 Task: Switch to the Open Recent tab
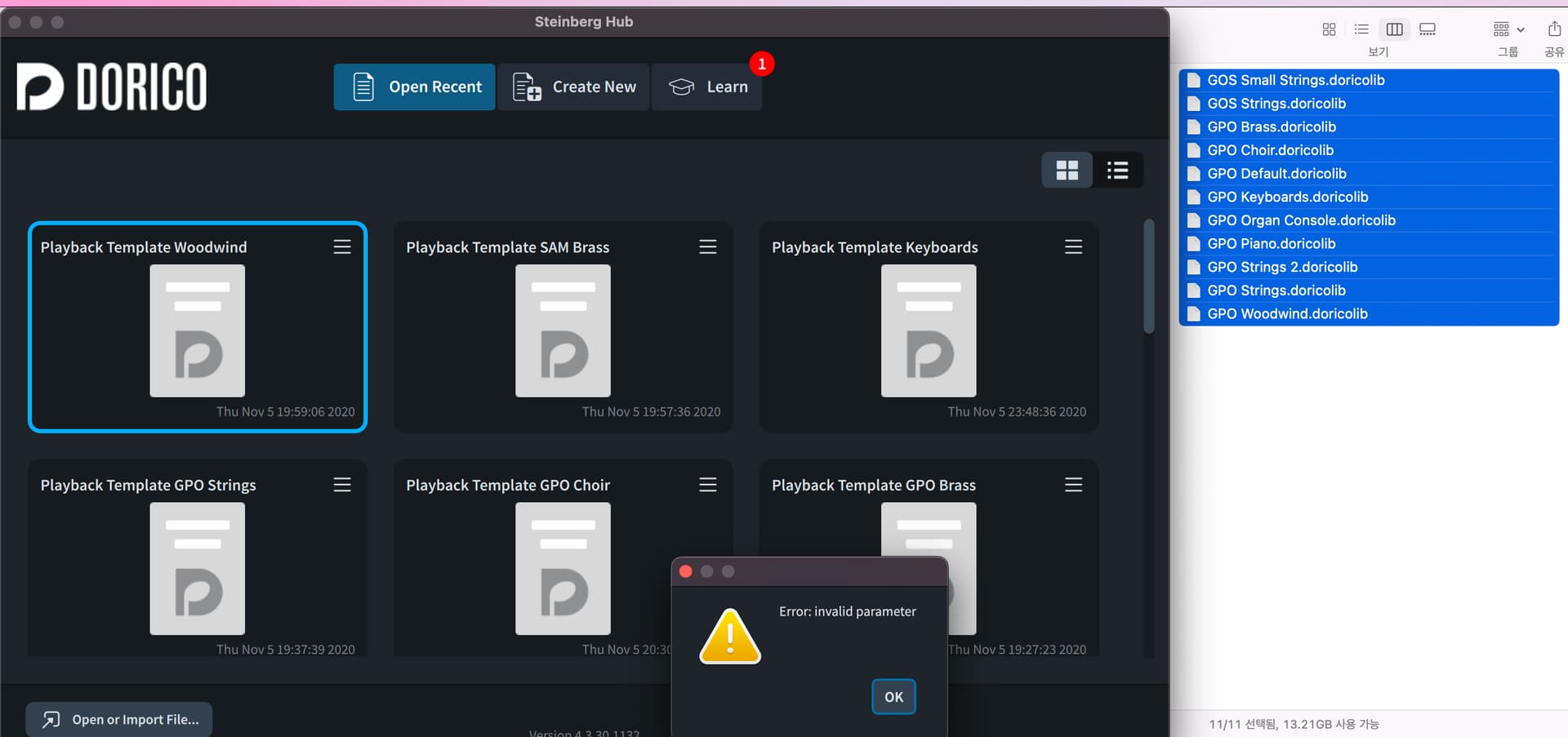coord(414,87)
